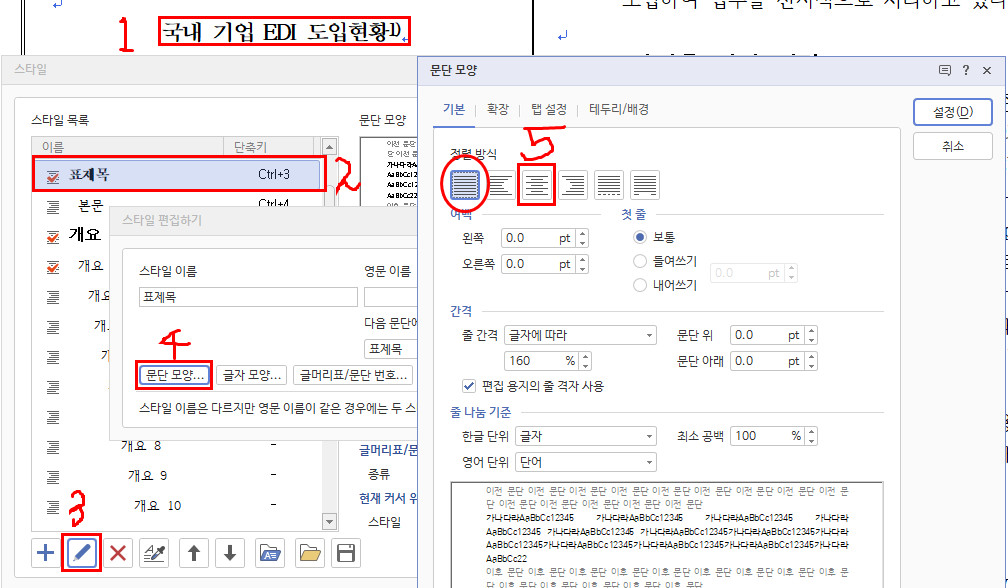Select the 개요 8 style row
Image resolution: width=1008 pixels, height=588 pixels.
(x=176, y=446)
